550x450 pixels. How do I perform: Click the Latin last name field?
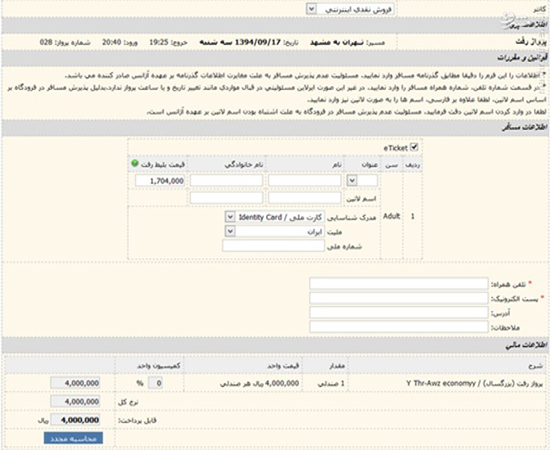click(x=227, y=198)
